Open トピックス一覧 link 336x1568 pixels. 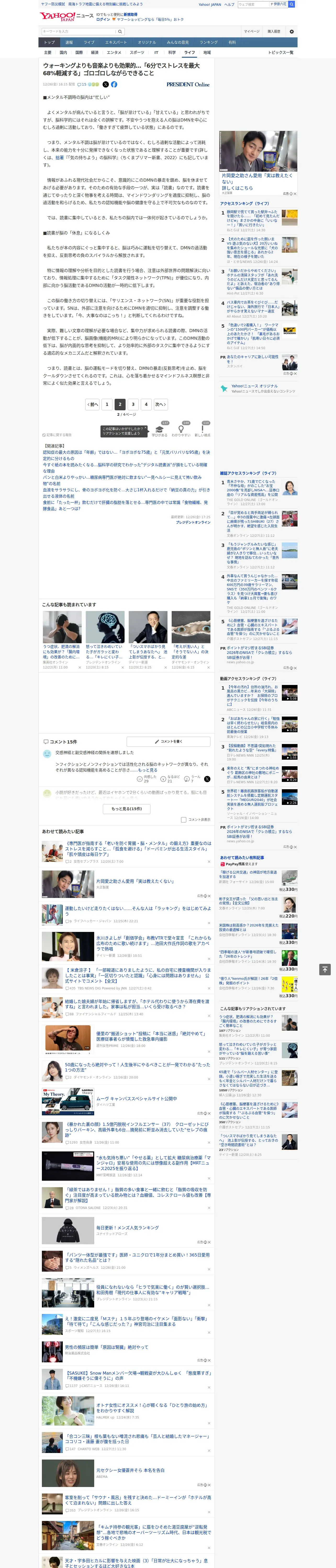pyautogui.click(x=281, y=52)
